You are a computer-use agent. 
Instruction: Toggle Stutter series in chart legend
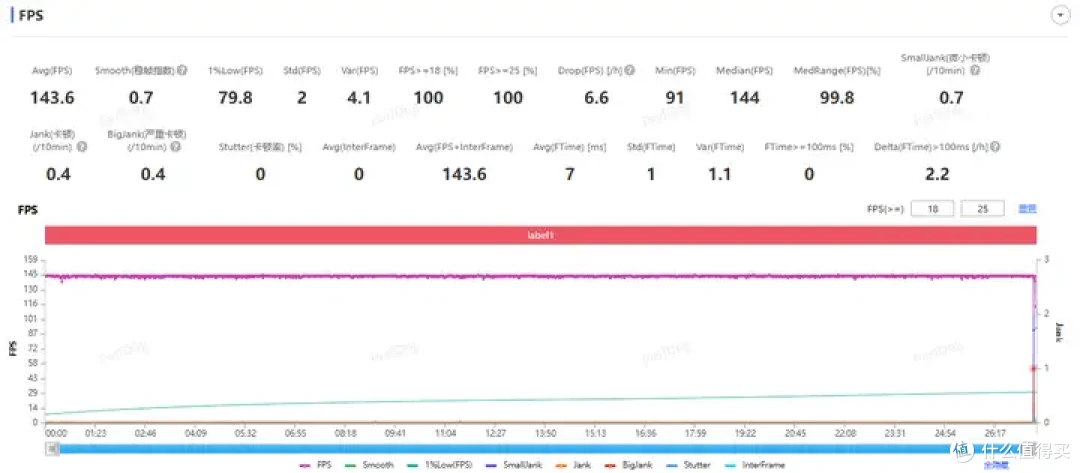[x=689, y=465]
